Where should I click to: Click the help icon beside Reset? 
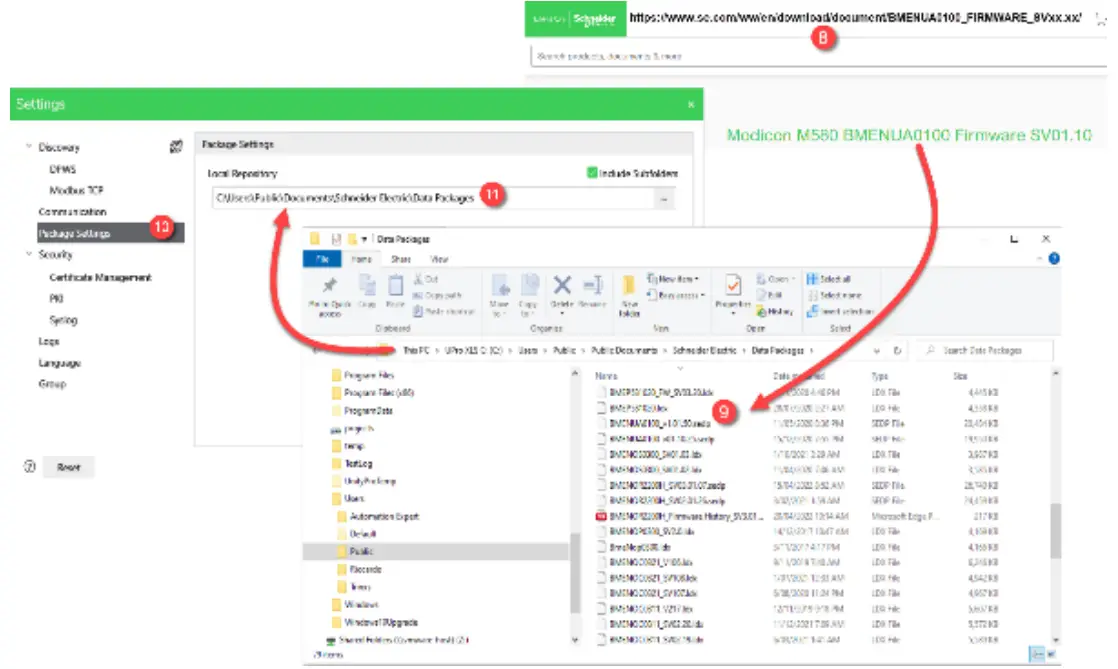tap(30, 466)
